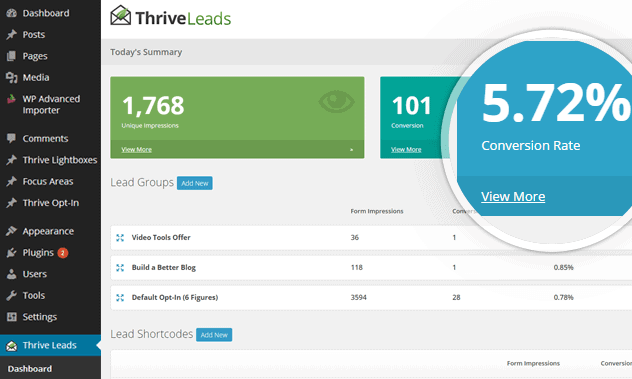Viewport: 632px width, 379px height.
Task: Open the Video Tools Offer lead group
Action: pyautogui.click(x=161, y=237)
